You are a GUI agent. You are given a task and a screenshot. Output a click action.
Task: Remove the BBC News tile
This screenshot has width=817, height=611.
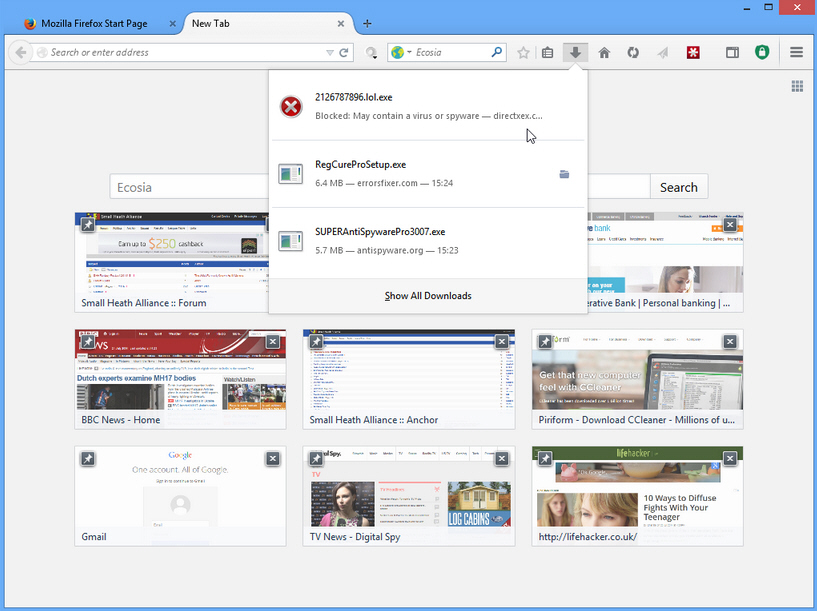[273, 342]
